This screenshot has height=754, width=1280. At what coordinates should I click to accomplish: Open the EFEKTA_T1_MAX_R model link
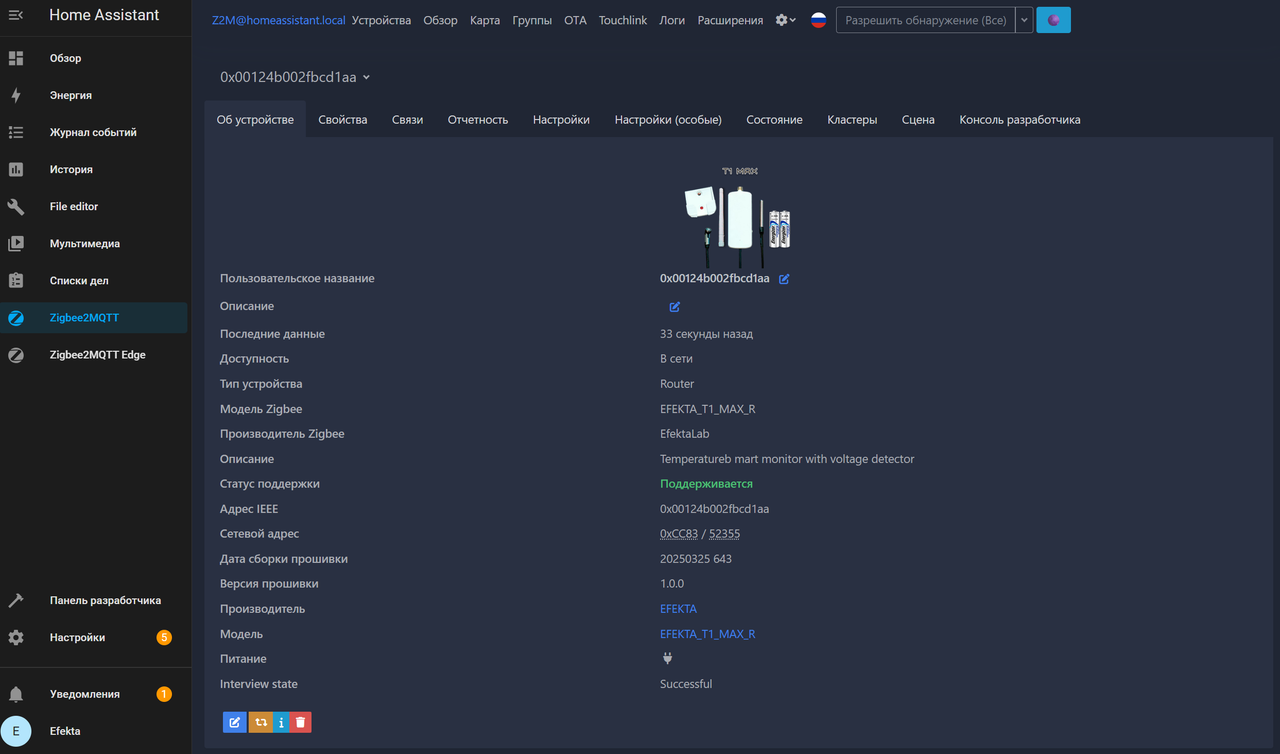[x=707, y=634]
